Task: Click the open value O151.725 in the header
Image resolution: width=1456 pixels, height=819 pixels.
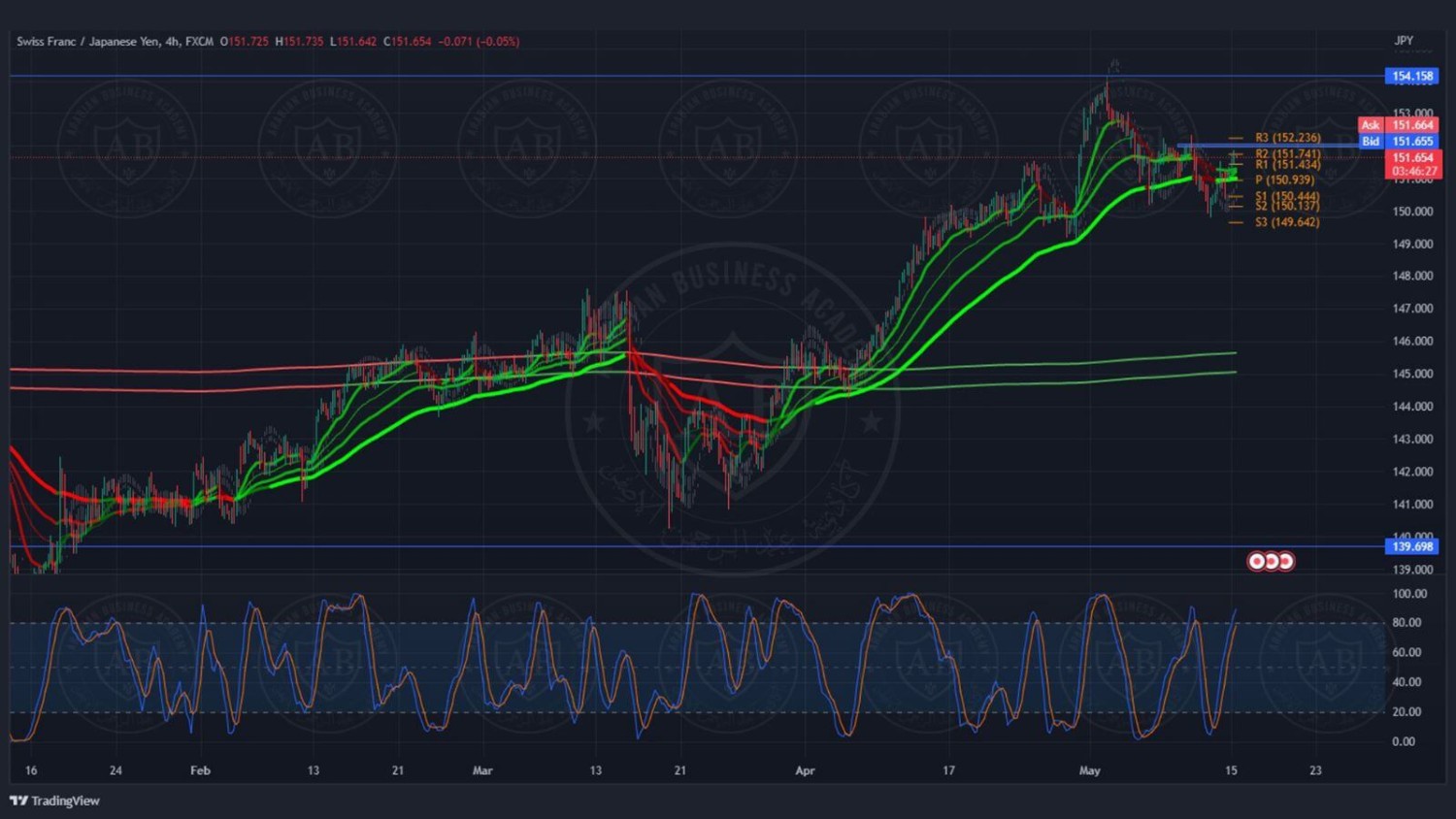Action: tap(245, 42)
